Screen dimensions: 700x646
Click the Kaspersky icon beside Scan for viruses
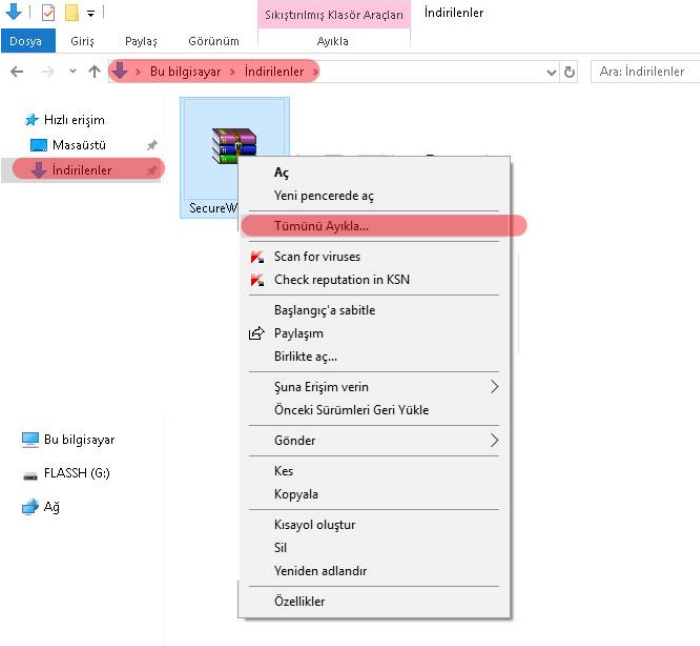click(x=257, y=257)
